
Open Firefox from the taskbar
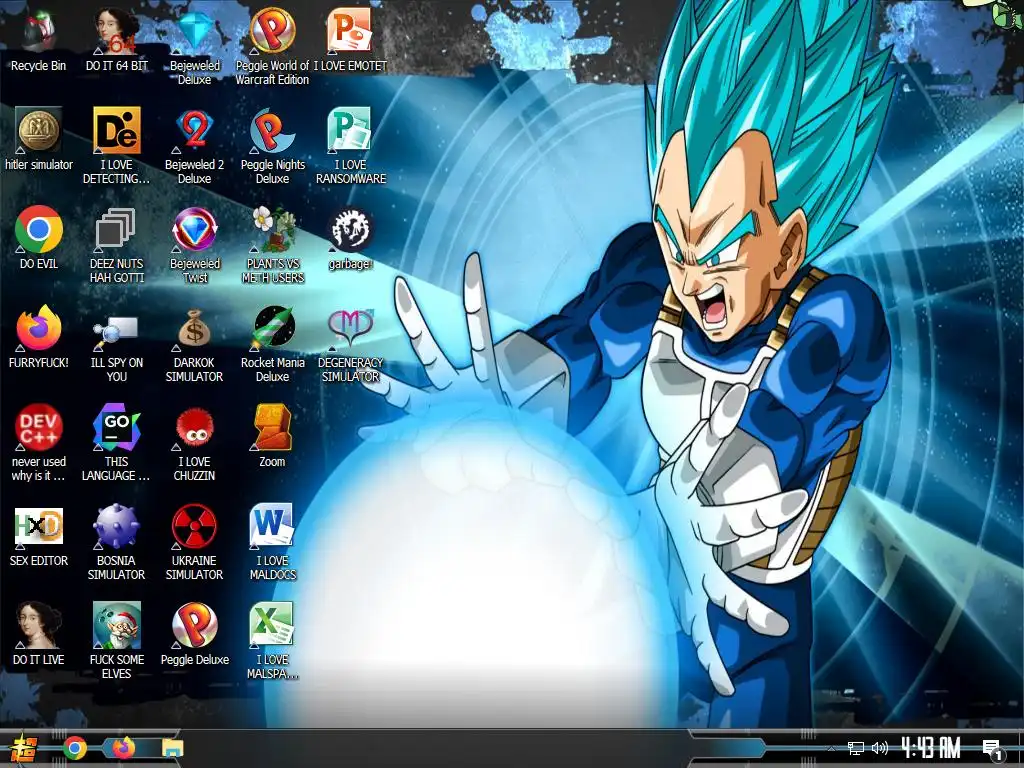[x=123, y=748]
